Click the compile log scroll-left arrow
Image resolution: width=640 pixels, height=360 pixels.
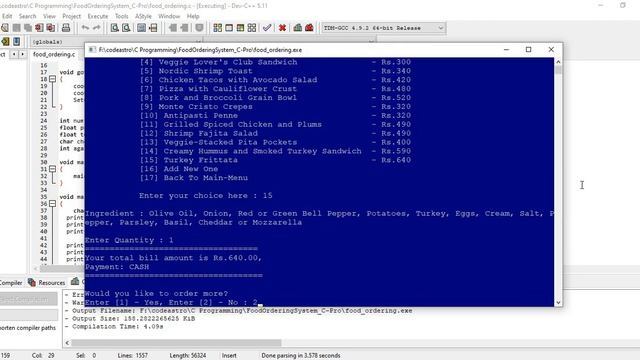click(67, 343)
